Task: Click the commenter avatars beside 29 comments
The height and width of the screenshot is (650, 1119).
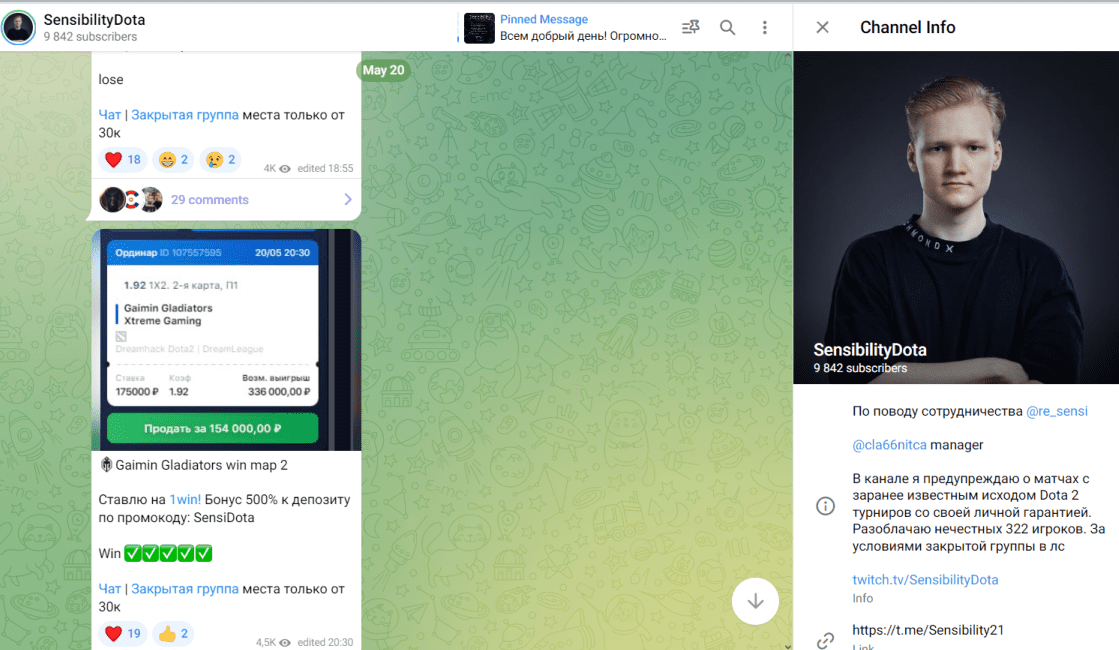Action: 131,200
